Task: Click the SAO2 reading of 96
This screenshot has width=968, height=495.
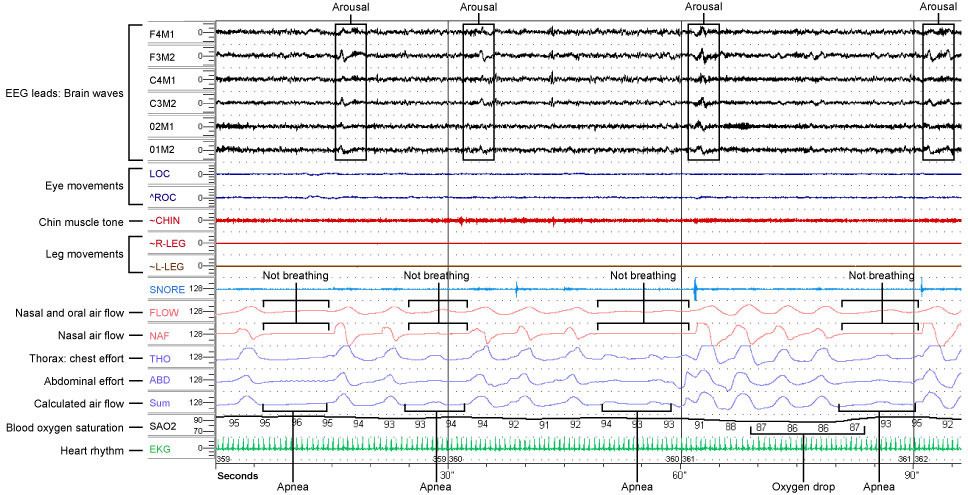Action: coord(296,424)
